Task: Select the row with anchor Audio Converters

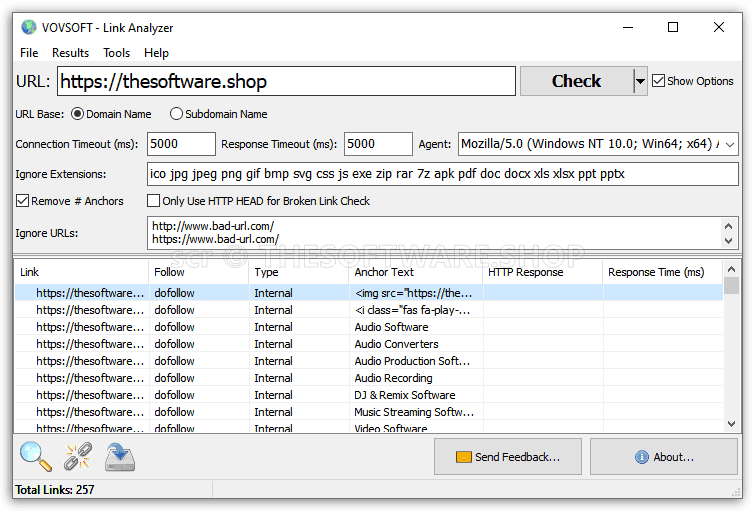Action: [369, 344]
